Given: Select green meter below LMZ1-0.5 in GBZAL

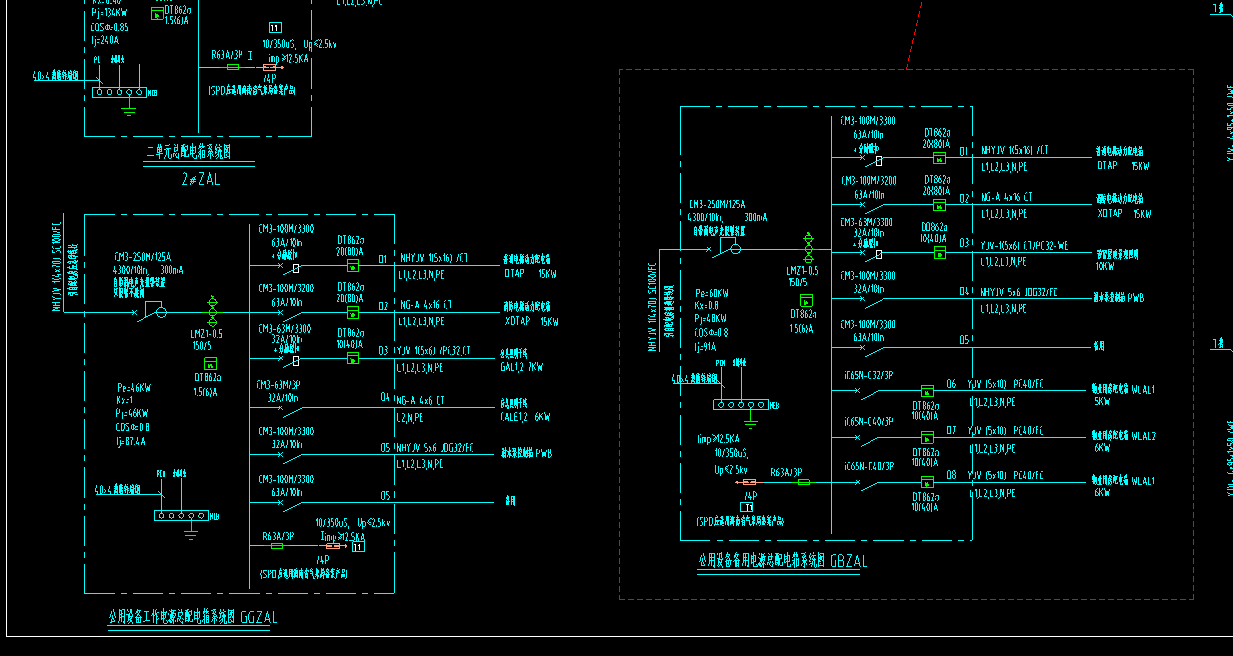Looking at the screenshot, I should pos(806,300).
